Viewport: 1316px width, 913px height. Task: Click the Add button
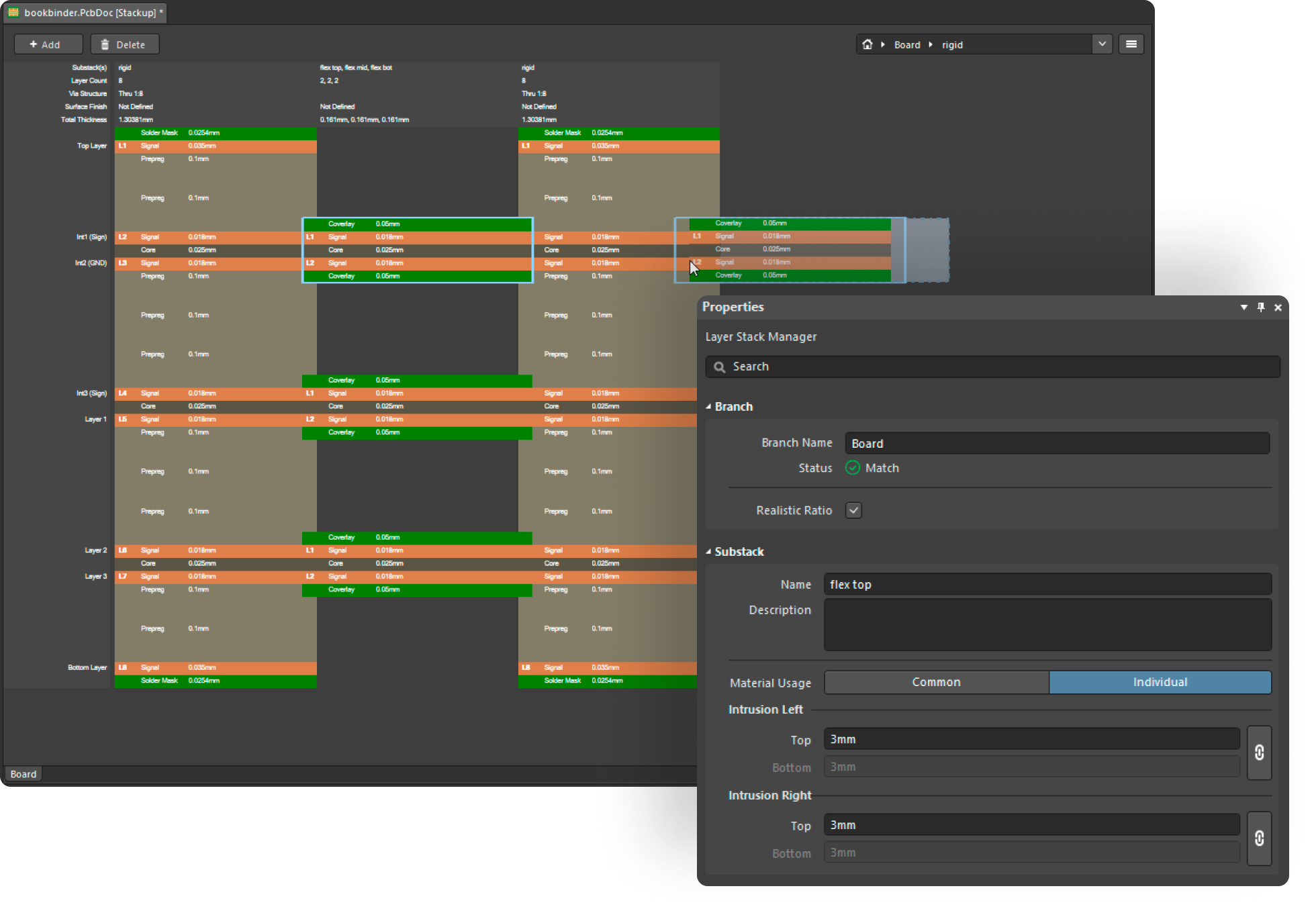(48, 44)
